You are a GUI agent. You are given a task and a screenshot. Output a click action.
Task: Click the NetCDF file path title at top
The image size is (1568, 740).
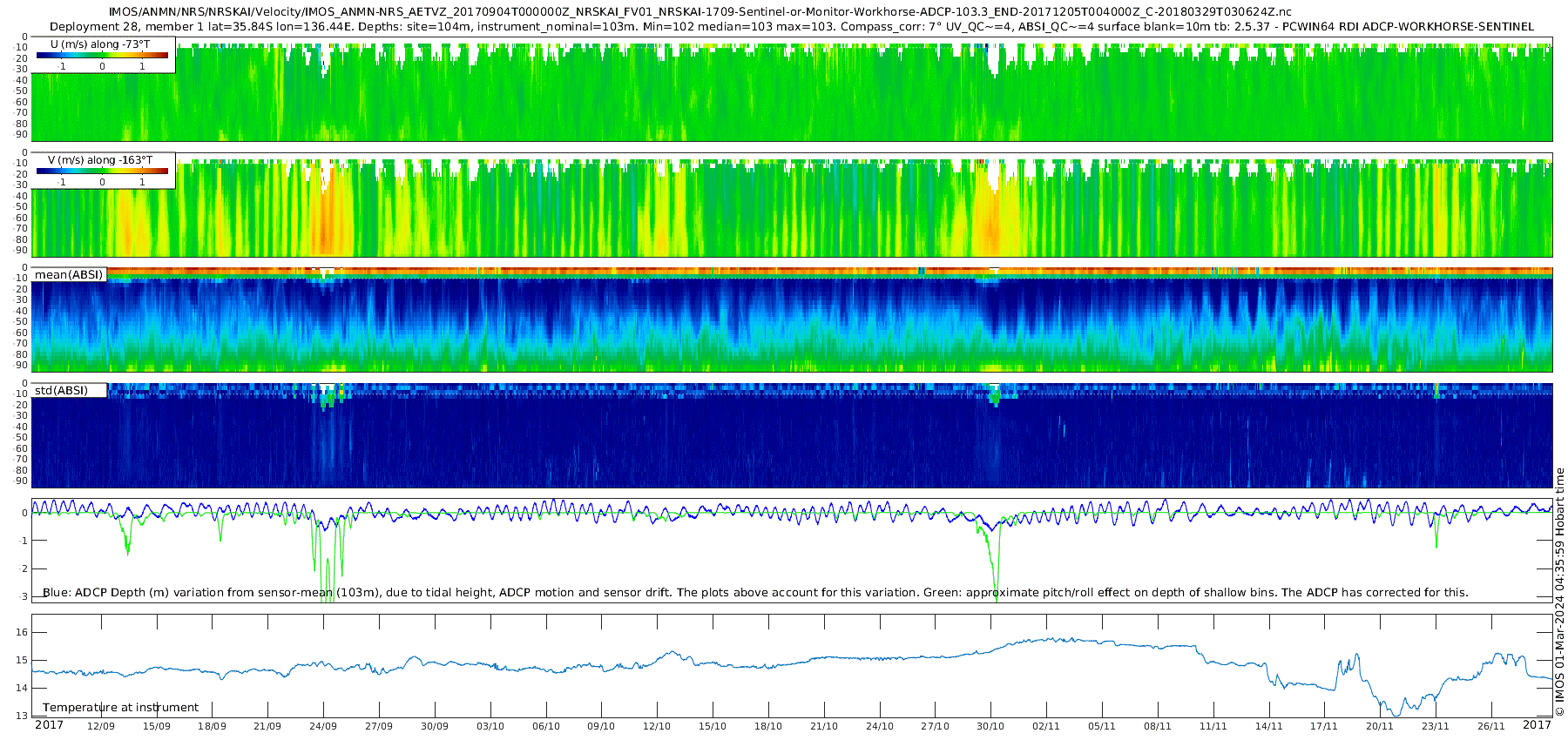click(700, 12)
